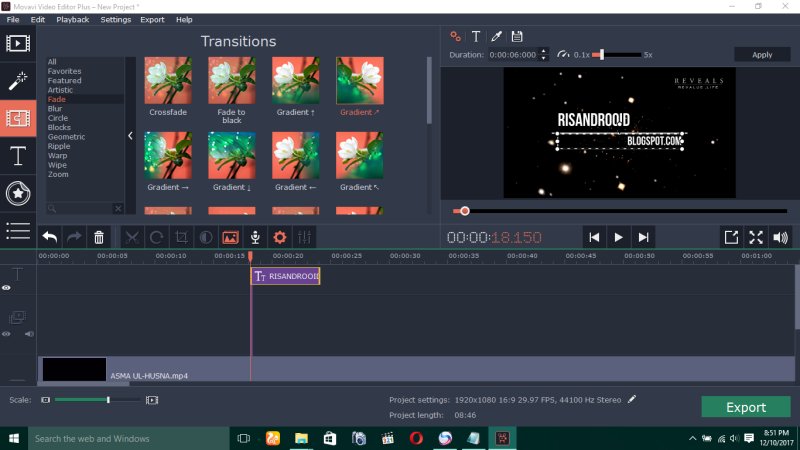
Task: Open the Playback menu
Action: [x=72, y=20]
